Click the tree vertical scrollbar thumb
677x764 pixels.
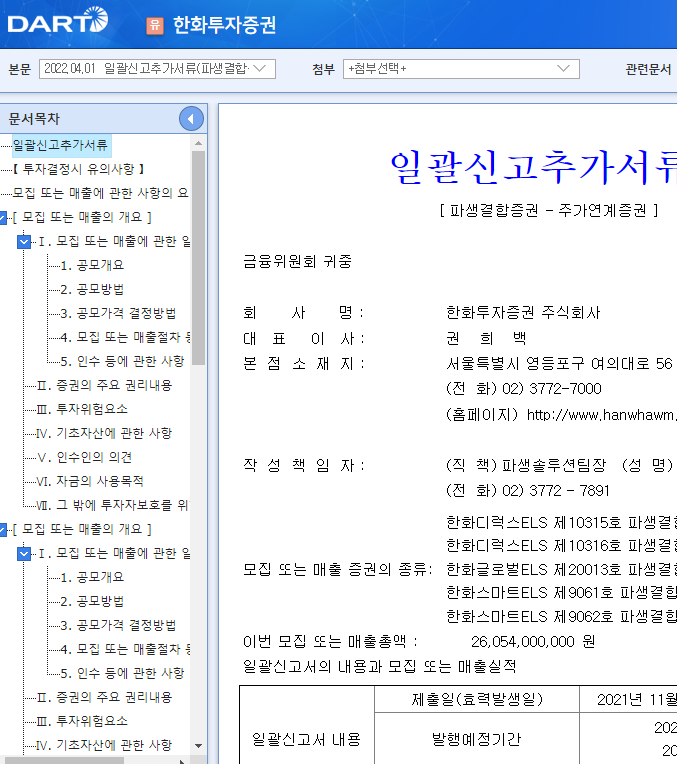coord(198,257)
